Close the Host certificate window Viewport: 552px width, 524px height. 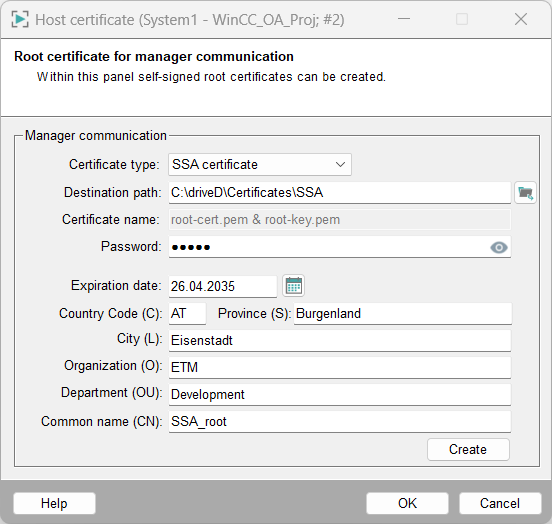[521, 19]
